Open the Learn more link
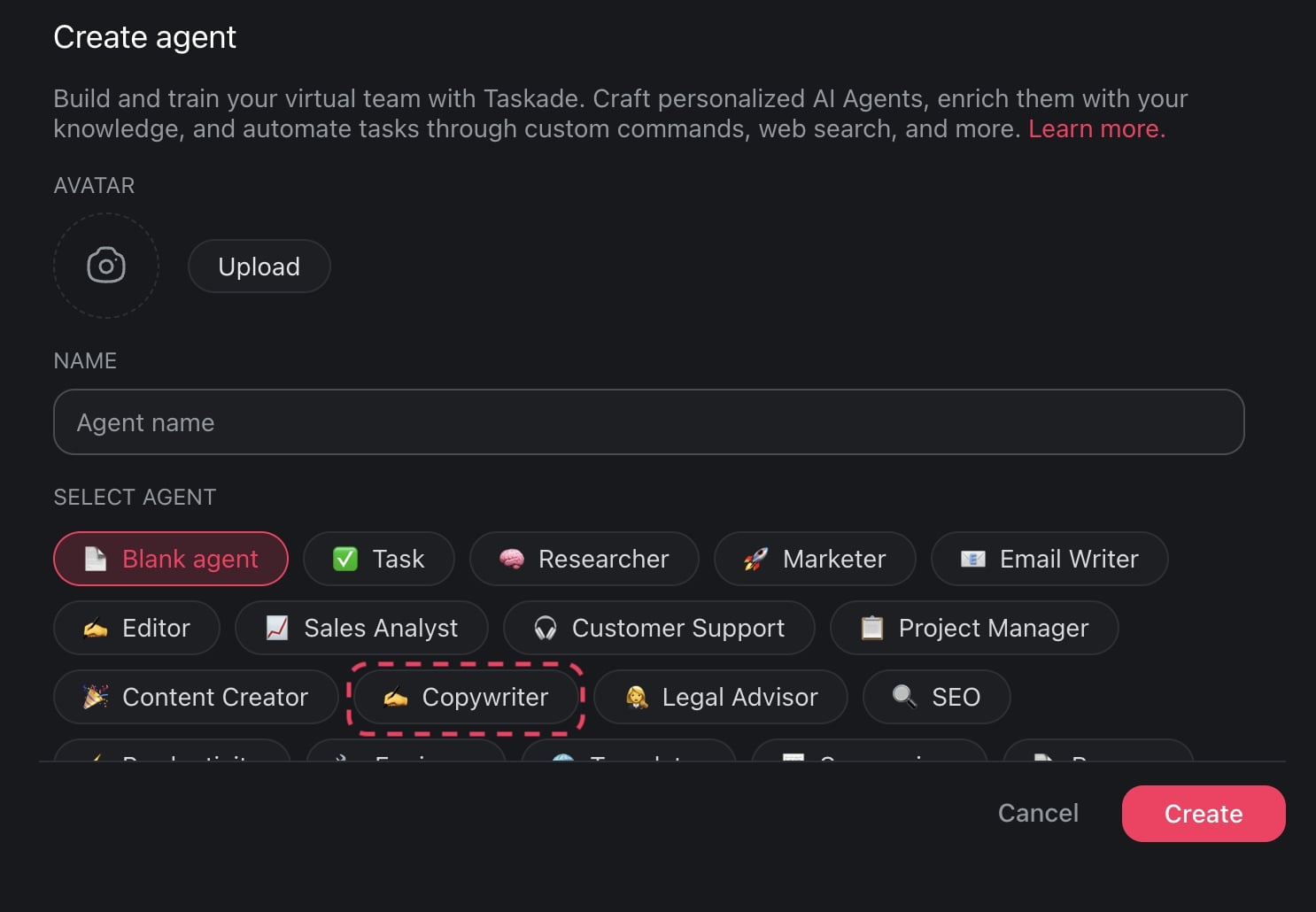1316x912 pixels. click(x=1096, y=128)
